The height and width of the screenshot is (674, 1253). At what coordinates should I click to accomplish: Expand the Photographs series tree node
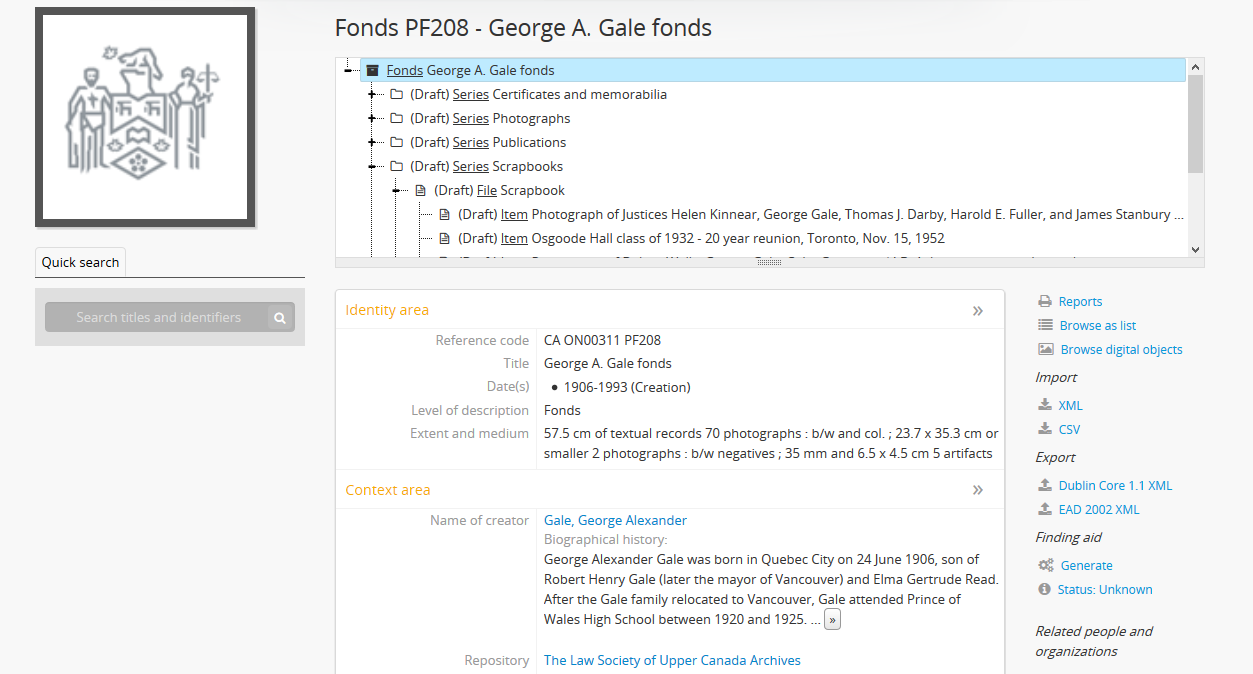pos(372,119)
